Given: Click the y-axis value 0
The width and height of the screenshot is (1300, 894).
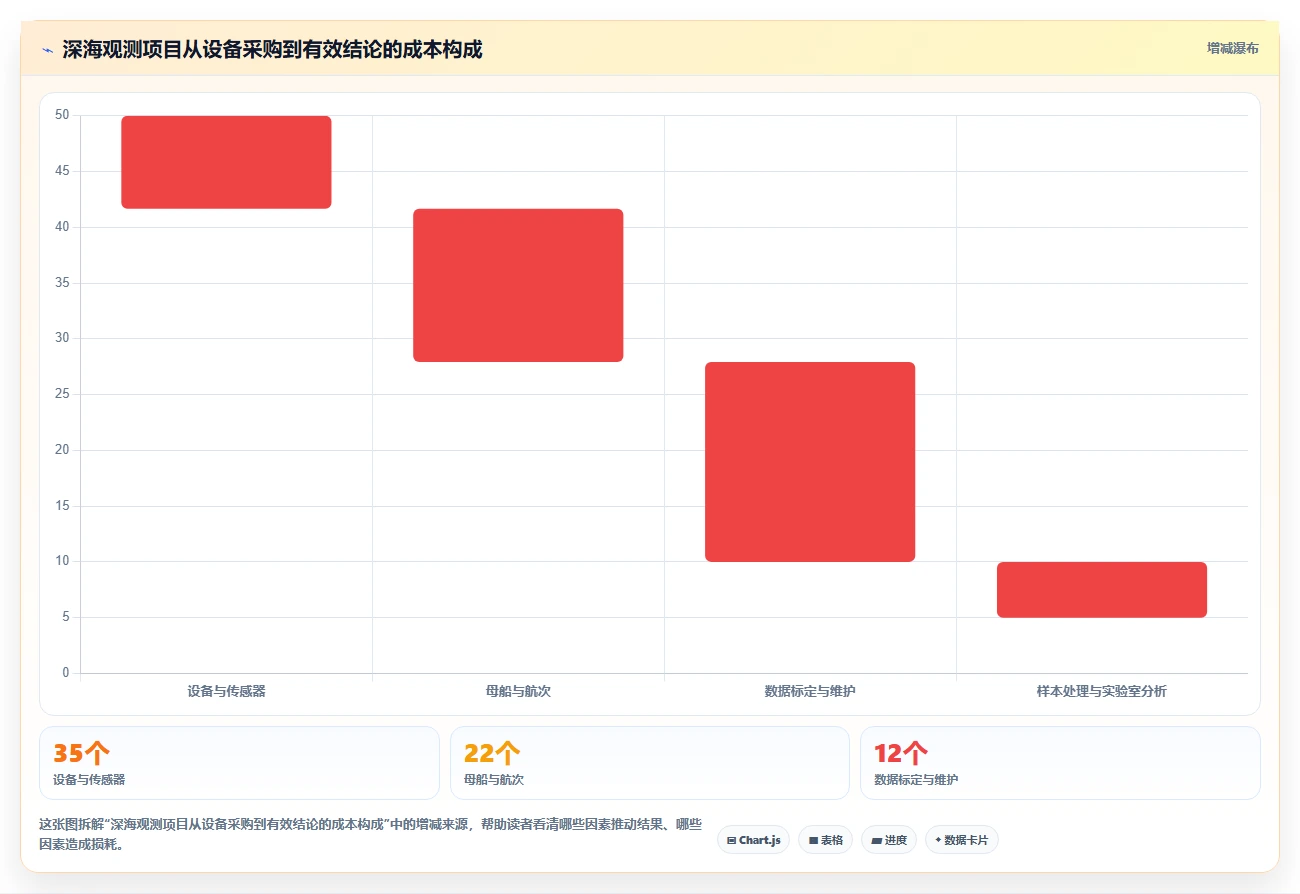Looking at the screenshot, I should 66,673.
